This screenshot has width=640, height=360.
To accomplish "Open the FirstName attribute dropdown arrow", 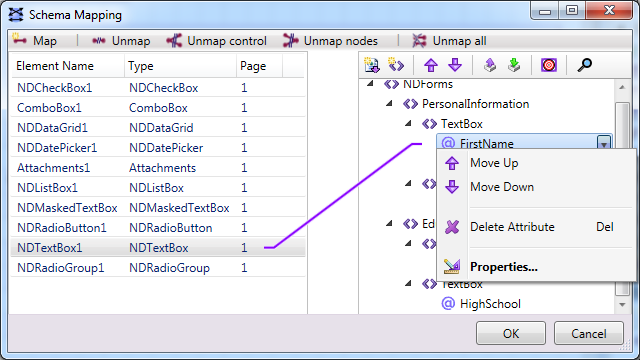I will coord(604,143).
